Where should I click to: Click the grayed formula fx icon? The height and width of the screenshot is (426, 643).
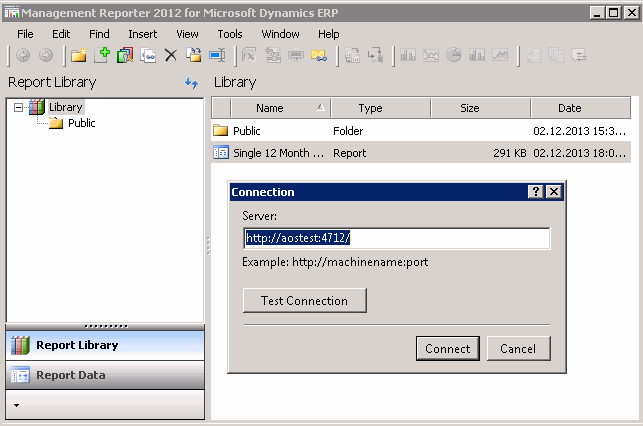(249, 55)
